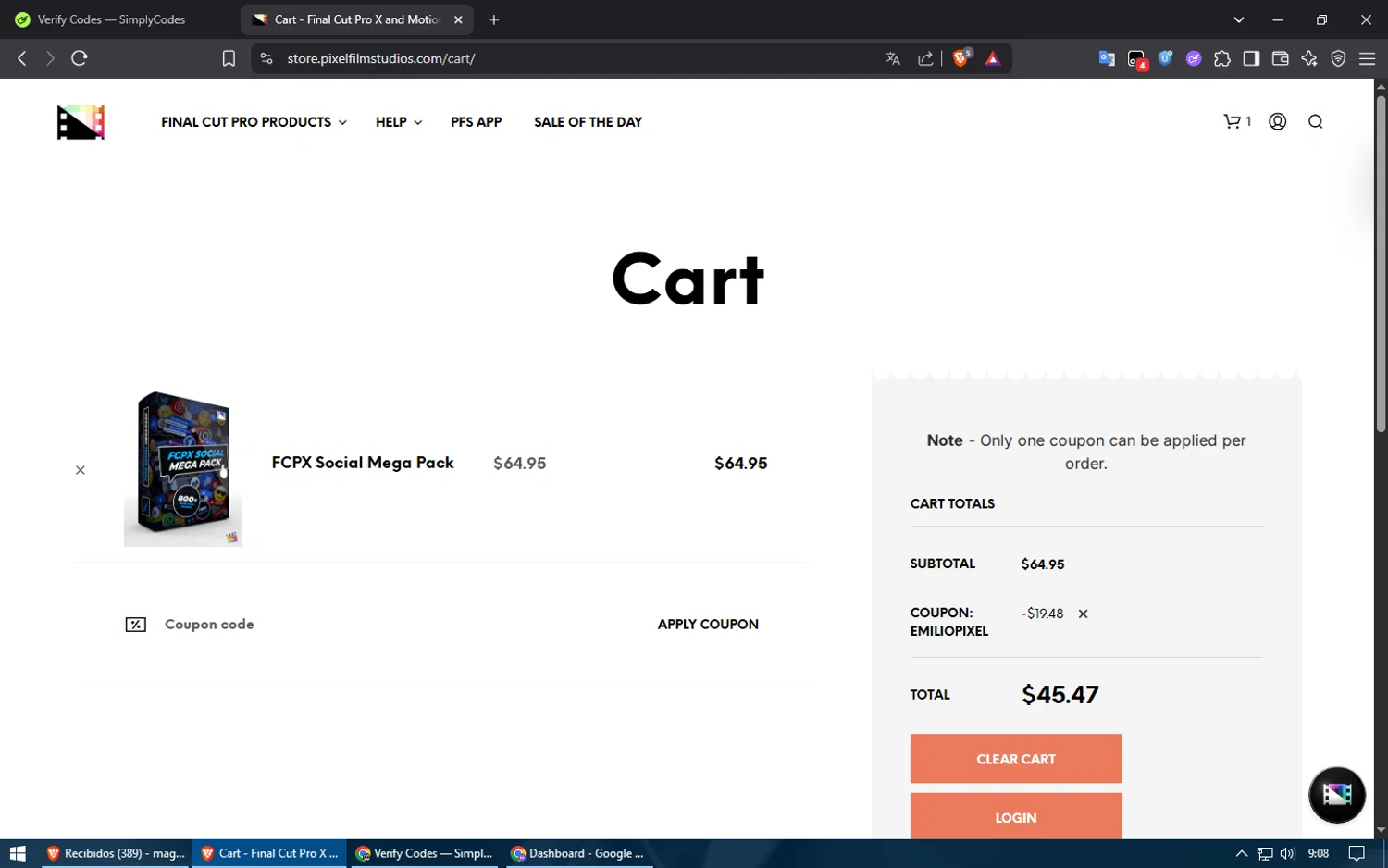Click the Login button

1016,816
